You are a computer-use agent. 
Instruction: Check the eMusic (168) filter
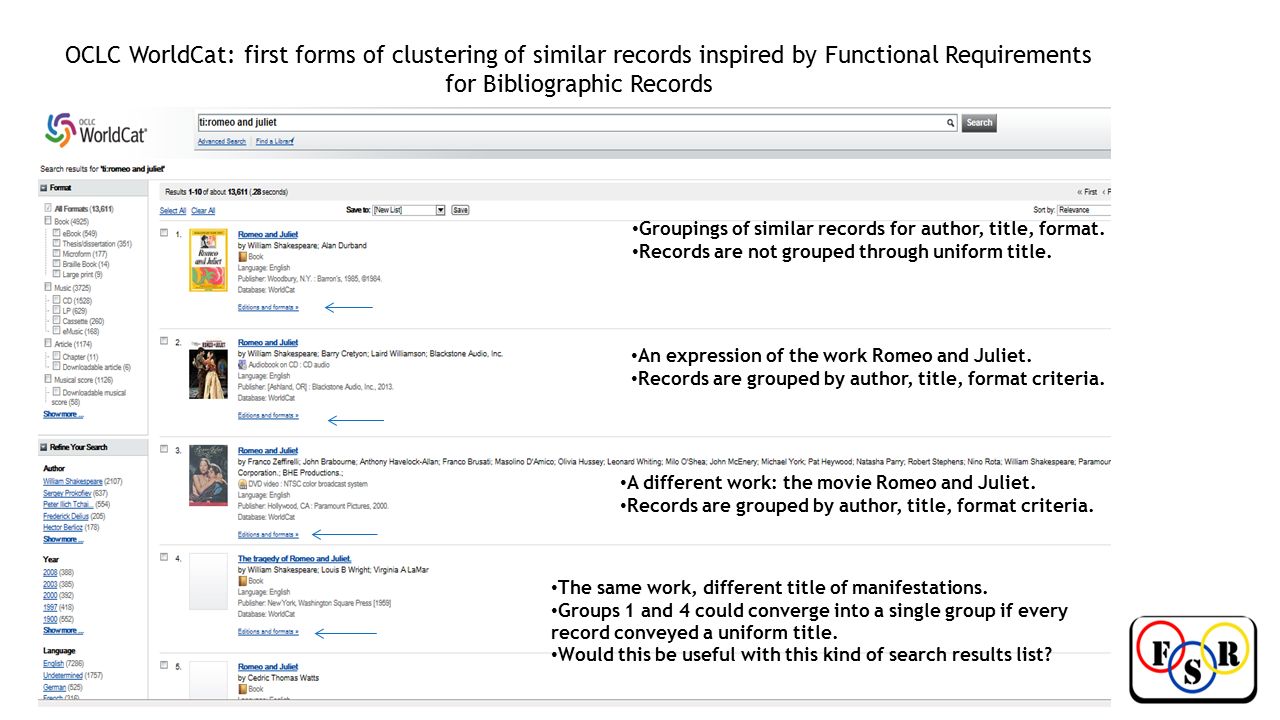click(x=57, y=331)
